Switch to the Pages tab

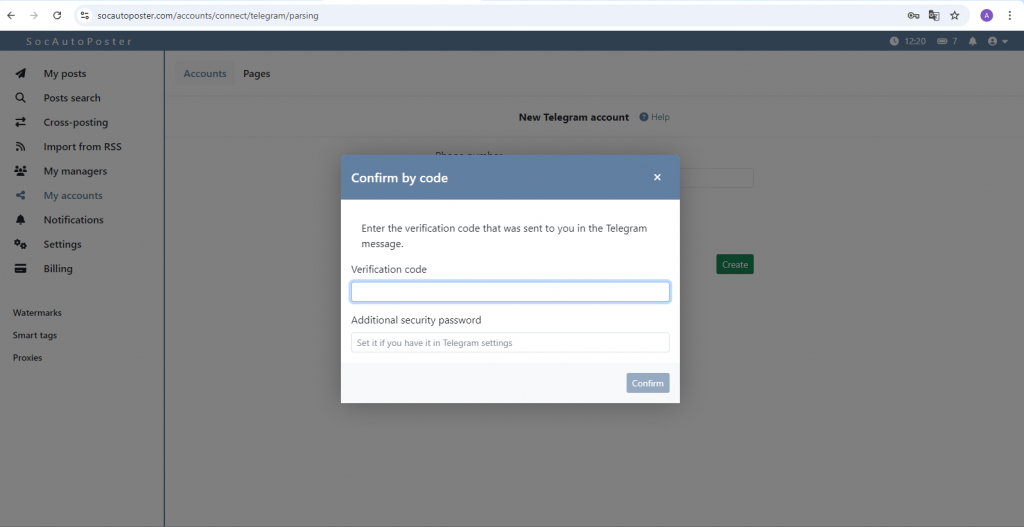click(x=257, y=74)
